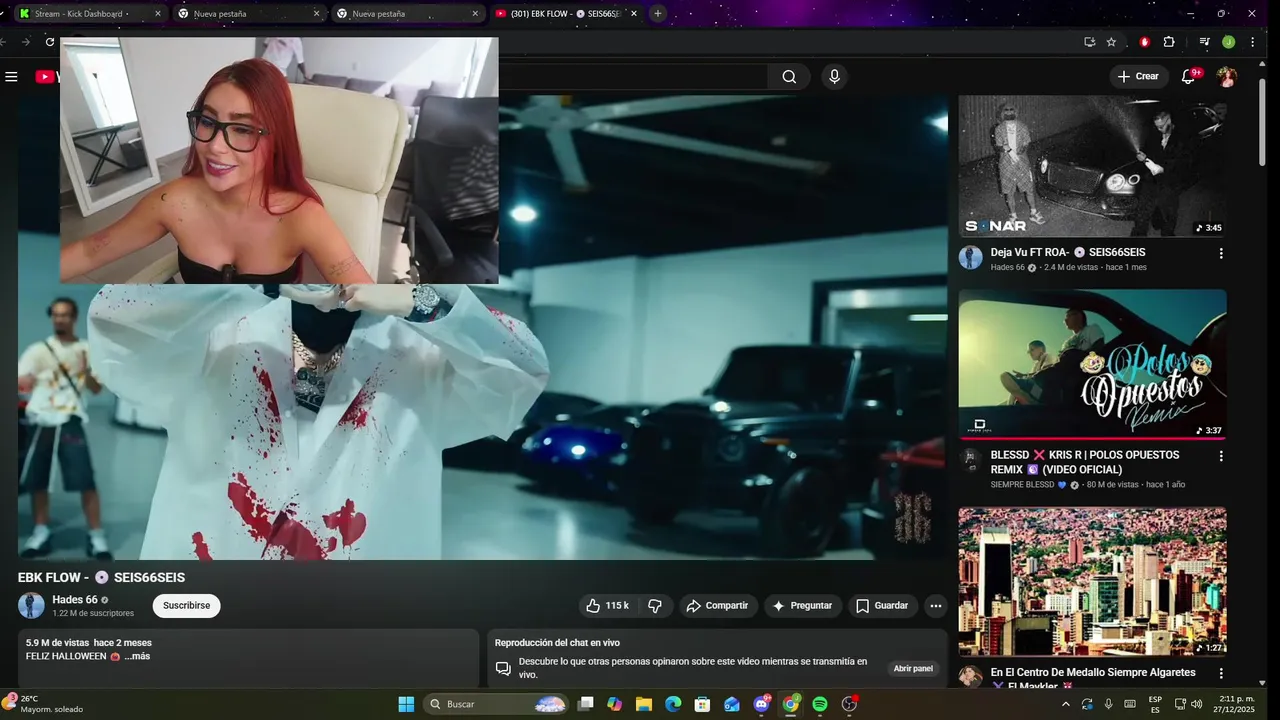Viewport: 1280px width, 720px height.
Task: Dislike the EBK FLOW video
Action: (x=655, y=606)
